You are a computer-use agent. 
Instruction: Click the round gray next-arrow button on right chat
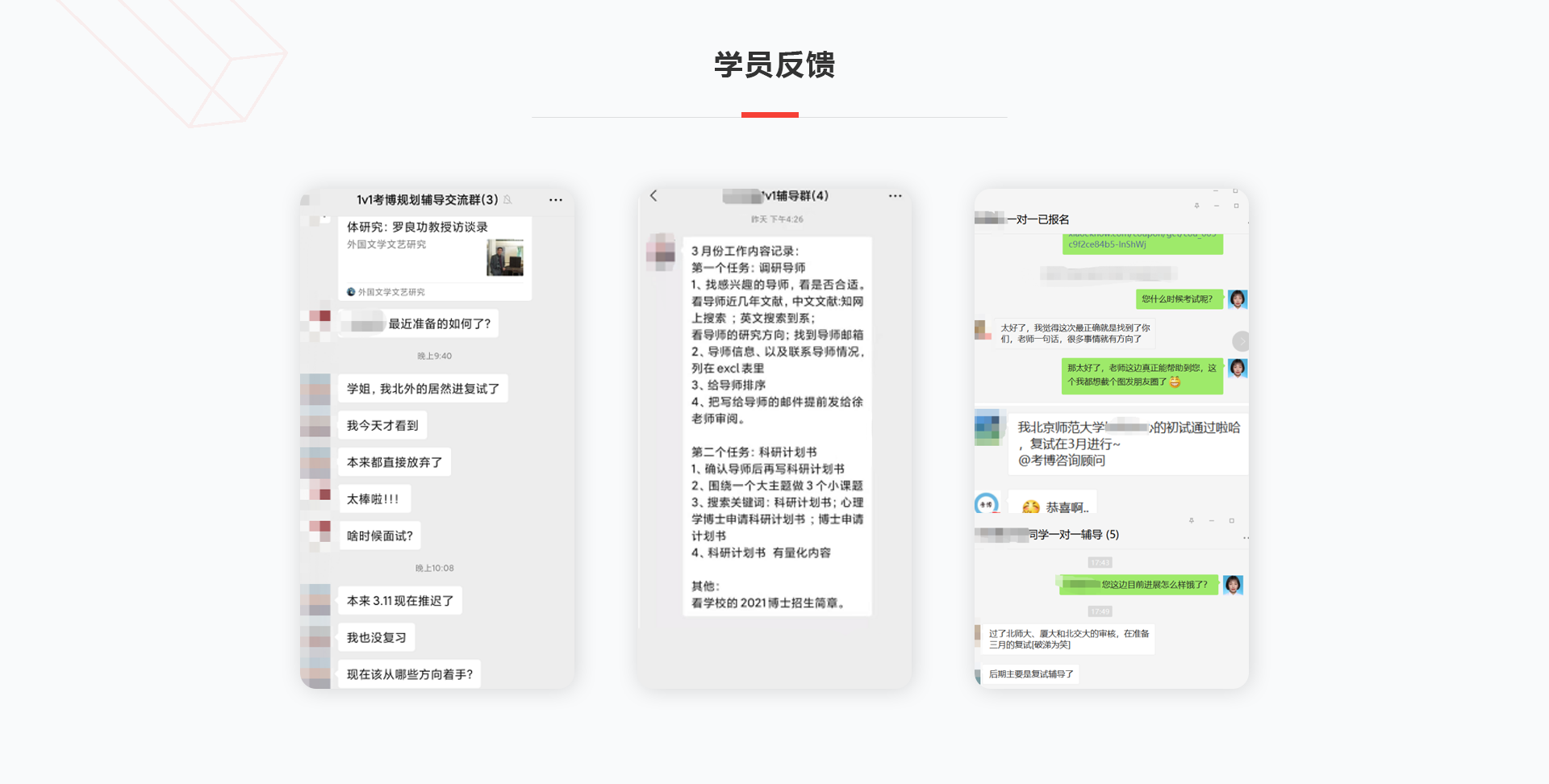tap(1241, 341)
